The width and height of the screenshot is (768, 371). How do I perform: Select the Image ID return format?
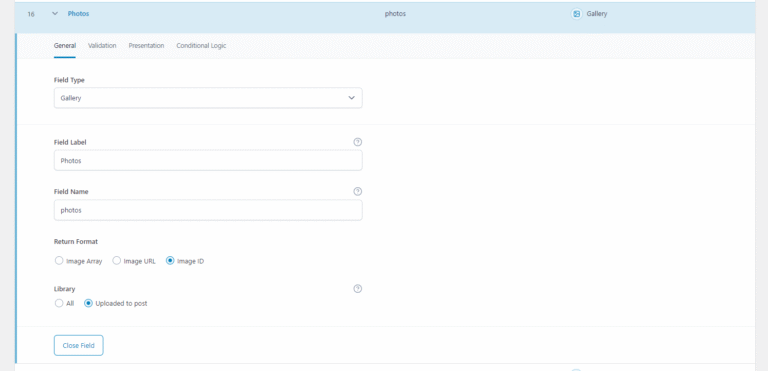pos(170,261)
